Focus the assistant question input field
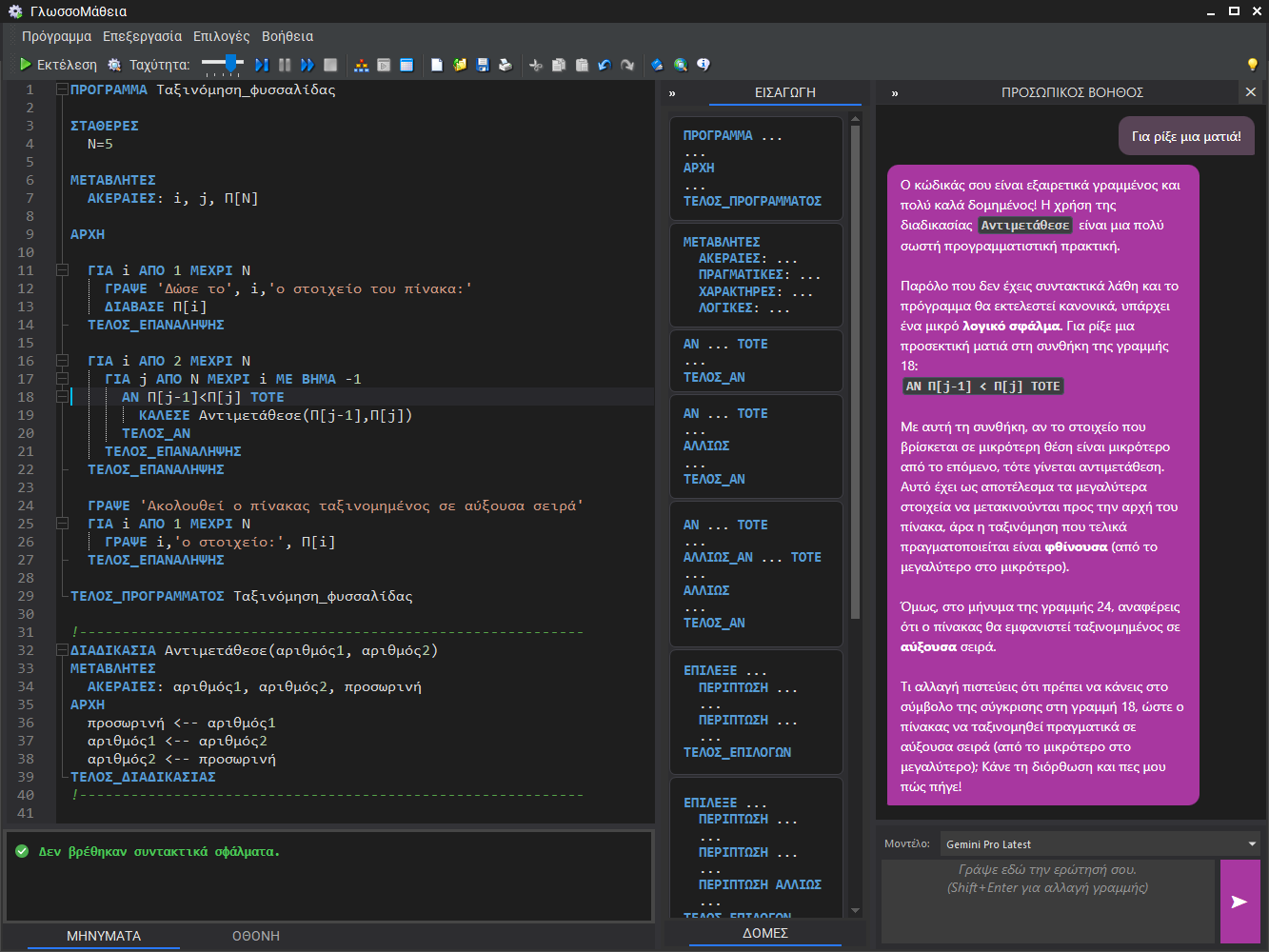 coord(1048,902)
